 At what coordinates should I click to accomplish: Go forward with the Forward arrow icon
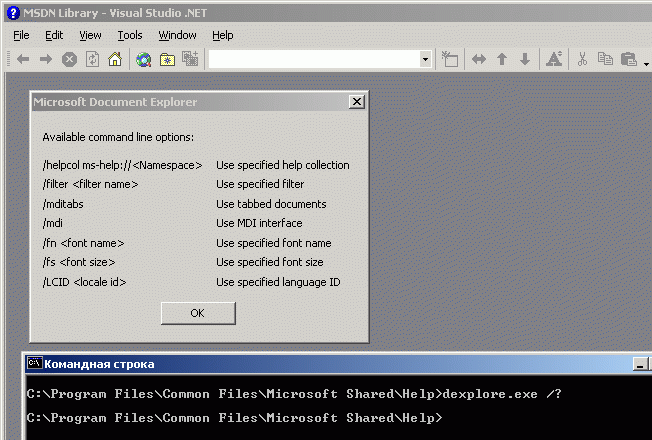point(46,59)
